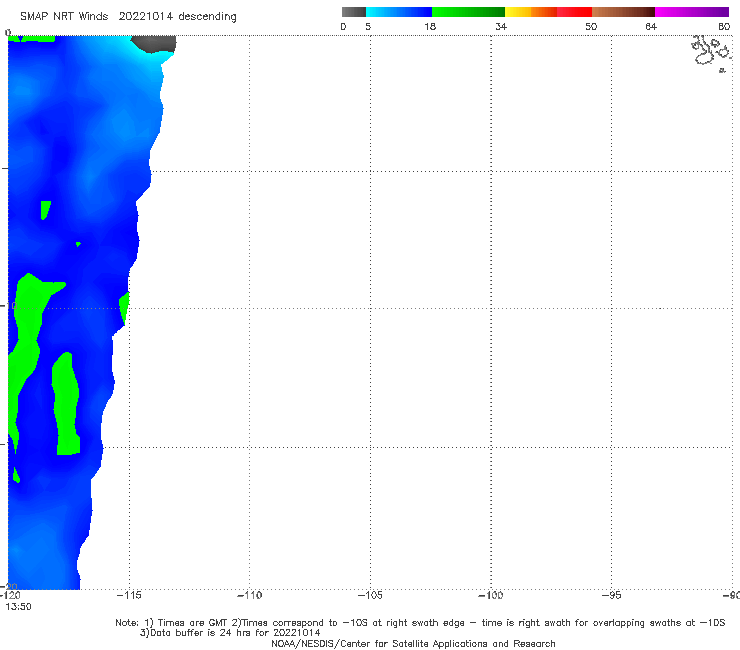Screen dimensions: 740x650
Task: Click the longitude label "-115"
Action: click(x=129, y=595)
